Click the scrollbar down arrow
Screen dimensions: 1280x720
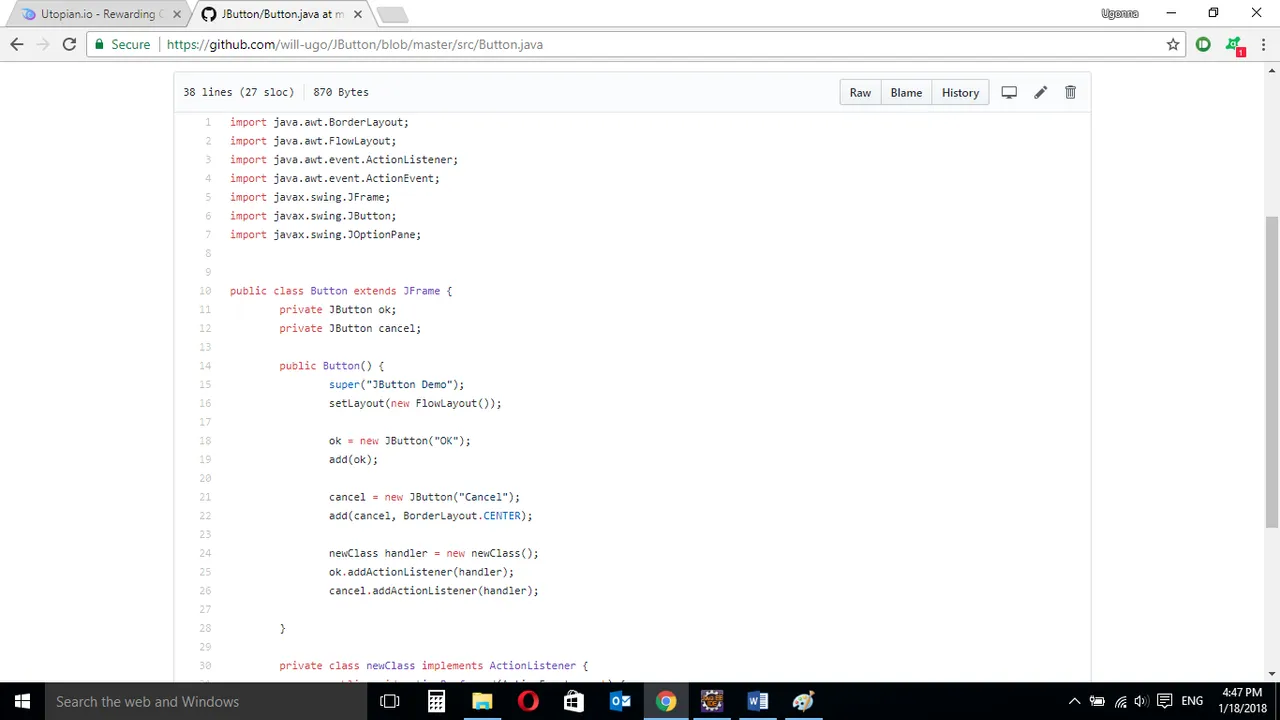(1272, 674)
